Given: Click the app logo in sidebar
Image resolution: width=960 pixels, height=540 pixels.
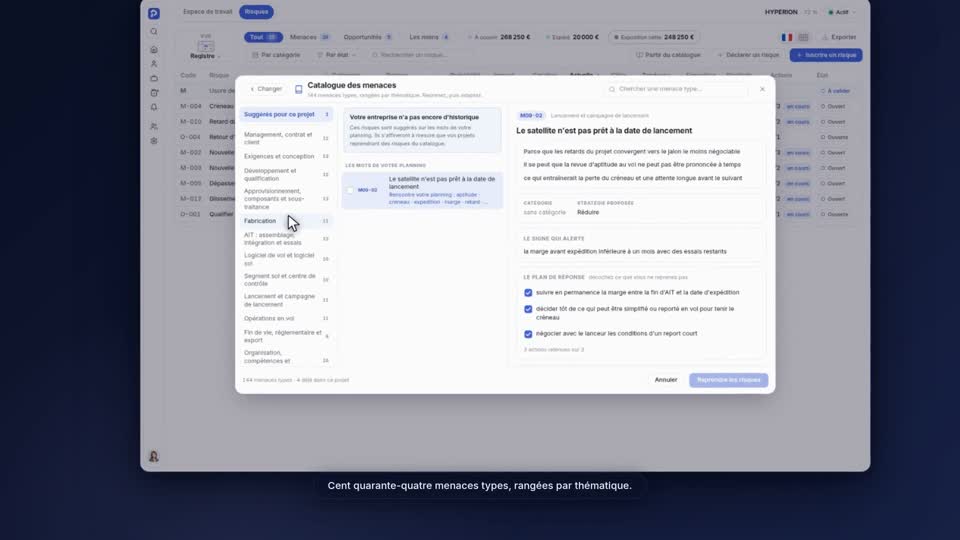Looking at the screenshot, I should (x=154, y=13).
